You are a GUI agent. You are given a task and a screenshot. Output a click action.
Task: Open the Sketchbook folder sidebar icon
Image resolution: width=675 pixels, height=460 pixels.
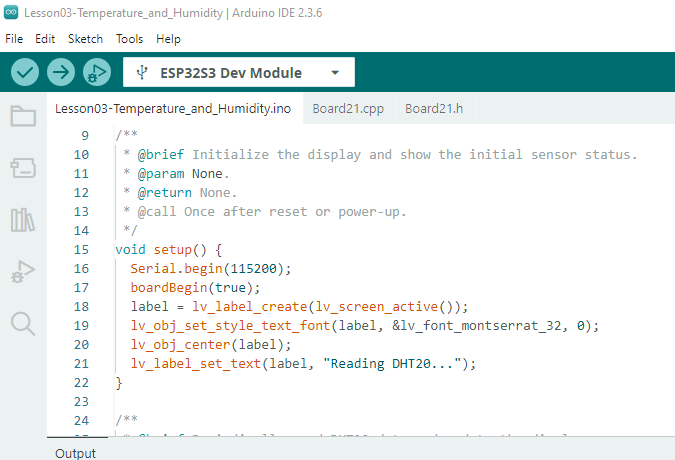coord(23,116)
